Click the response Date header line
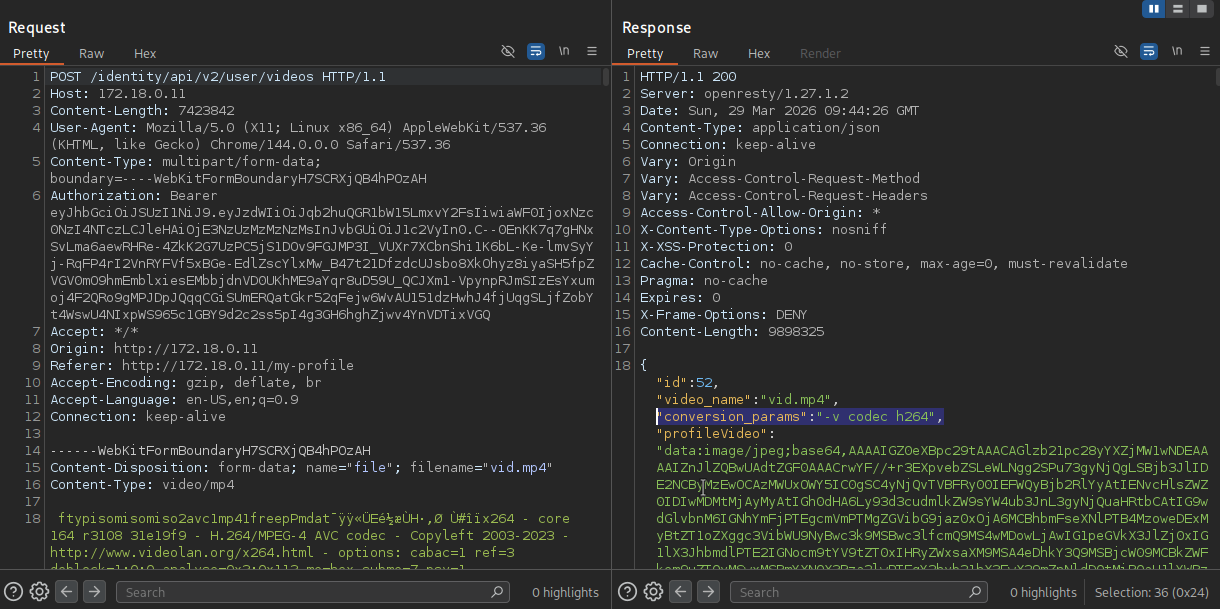The height and width of the screenshot is (609, 1220). tap(780, 111)
